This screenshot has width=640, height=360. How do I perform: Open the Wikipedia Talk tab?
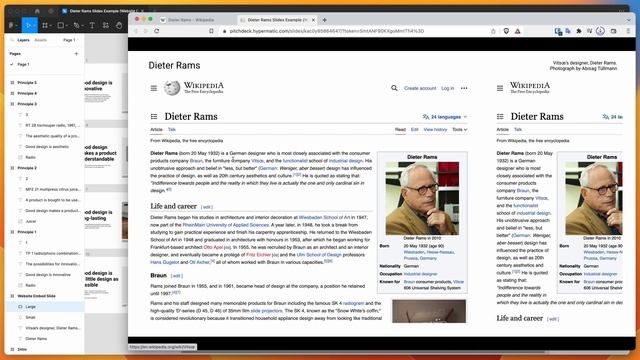pos(171,129)
